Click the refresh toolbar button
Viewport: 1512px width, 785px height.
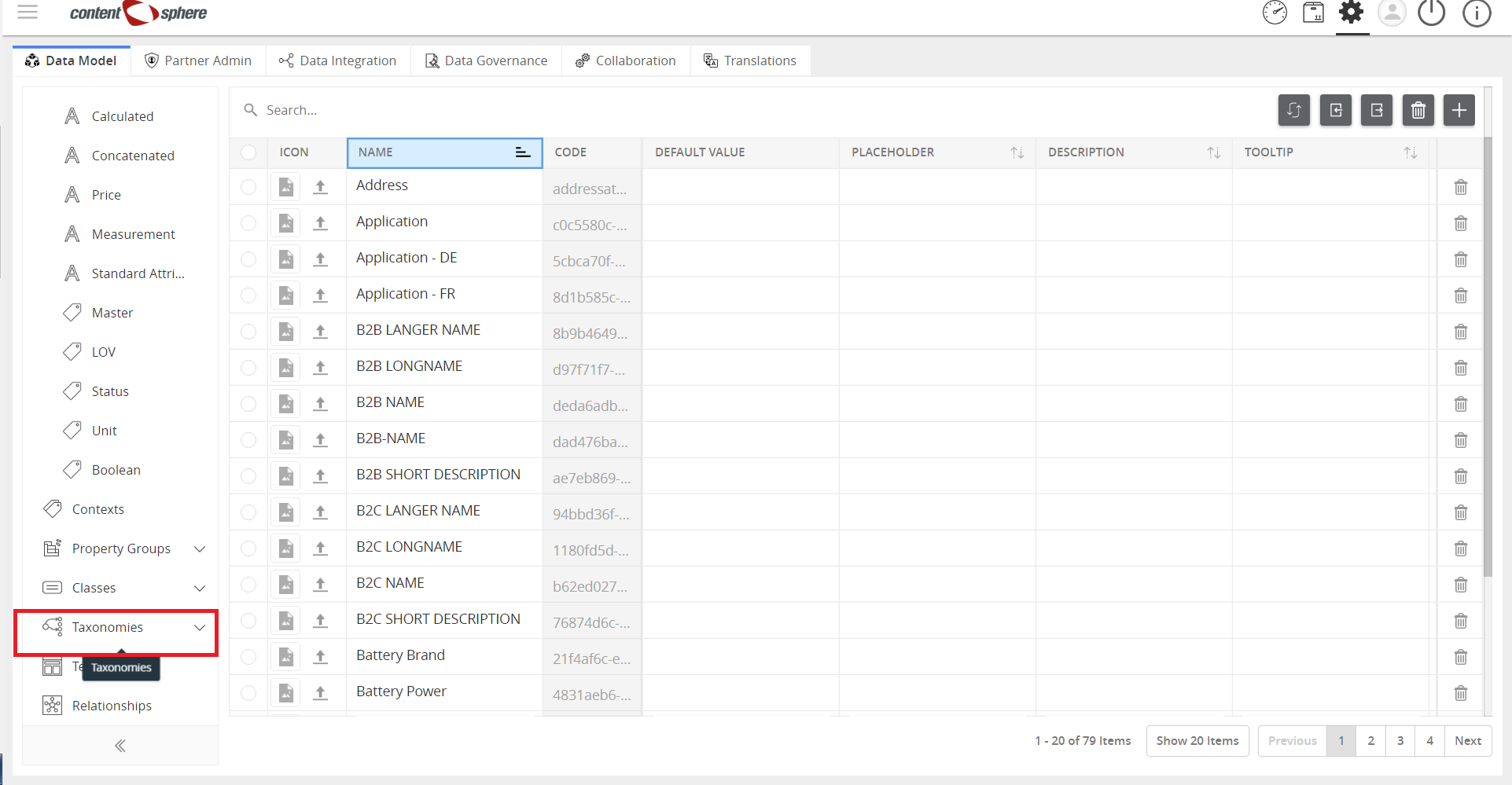click(x=1294, y=110)
